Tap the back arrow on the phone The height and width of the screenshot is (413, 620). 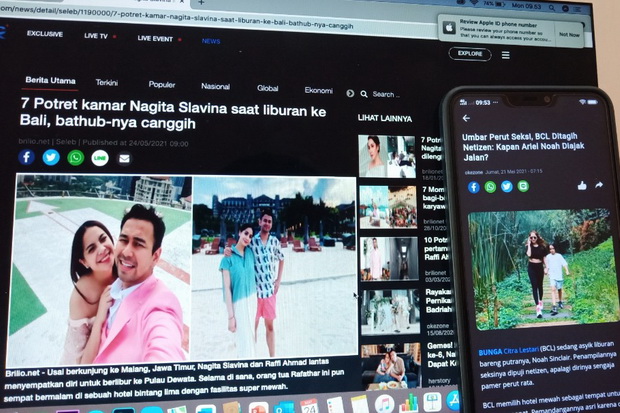click(x=467, y=118)
